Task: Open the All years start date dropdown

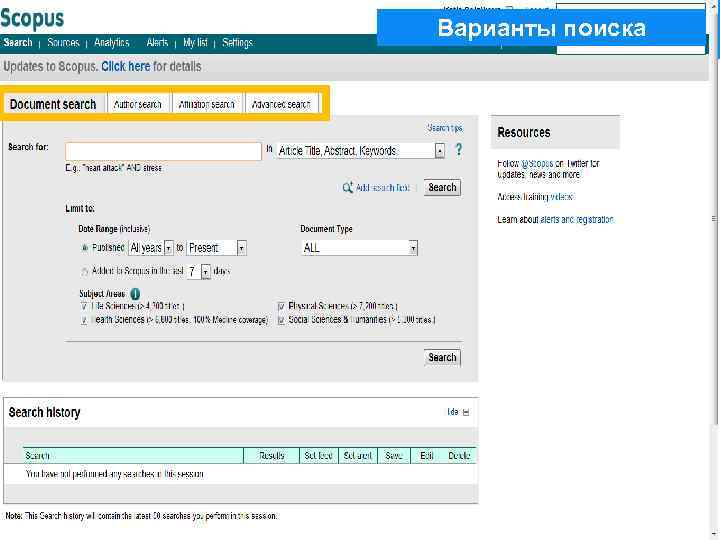Action: [151, 248]
